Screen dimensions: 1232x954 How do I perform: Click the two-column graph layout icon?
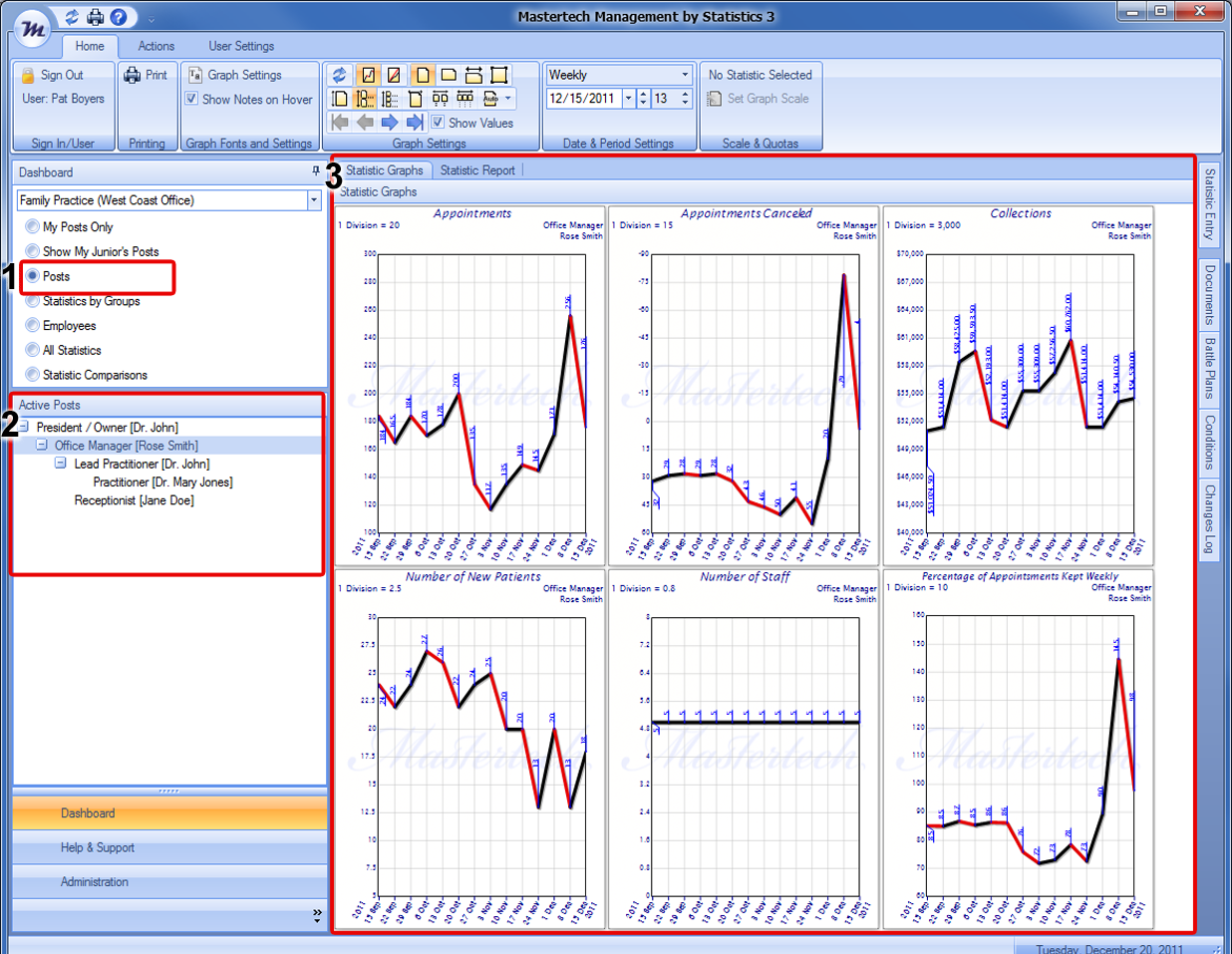tap(440, 99)
